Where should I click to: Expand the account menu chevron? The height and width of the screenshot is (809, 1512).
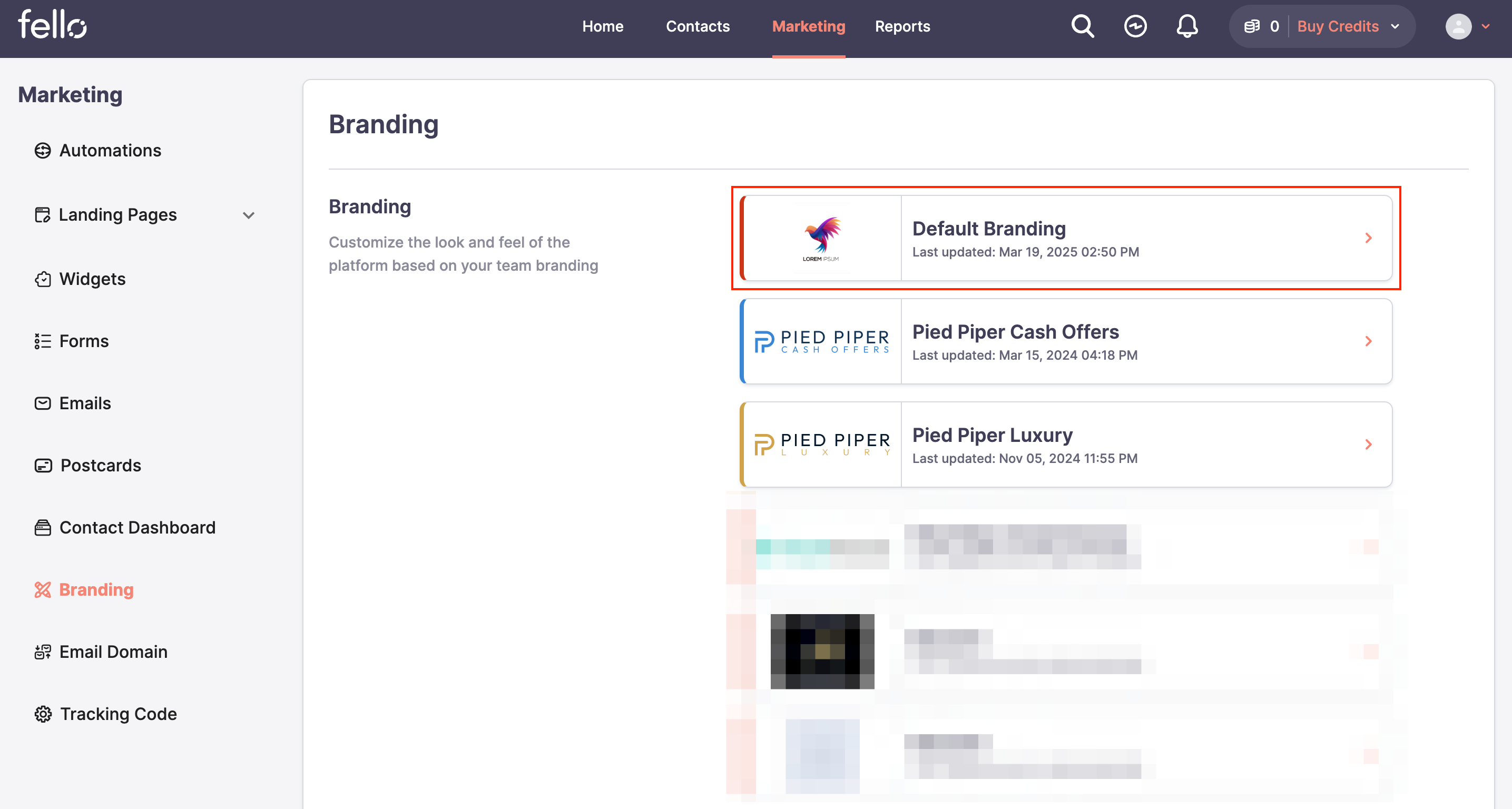[1486, 26]
